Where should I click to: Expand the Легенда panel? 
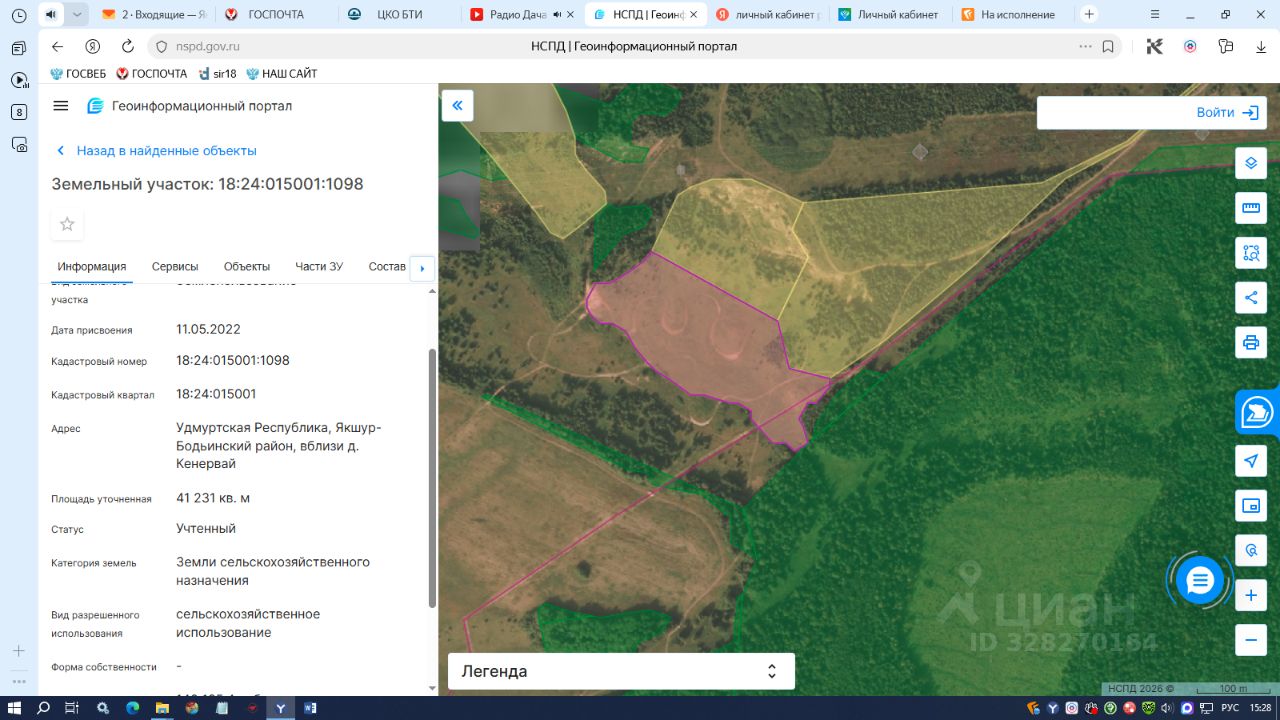click(621, 671)
